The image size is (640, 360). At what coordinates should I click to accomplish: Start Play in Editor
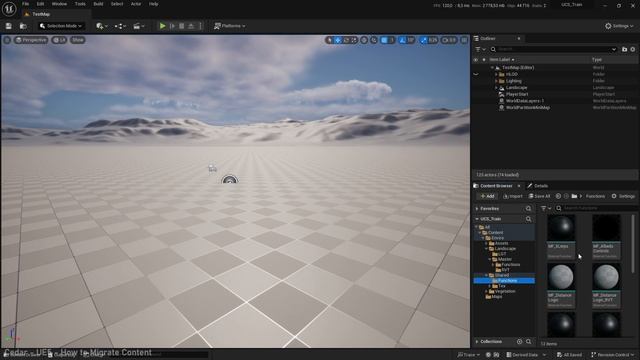click(x=162, y=26)
